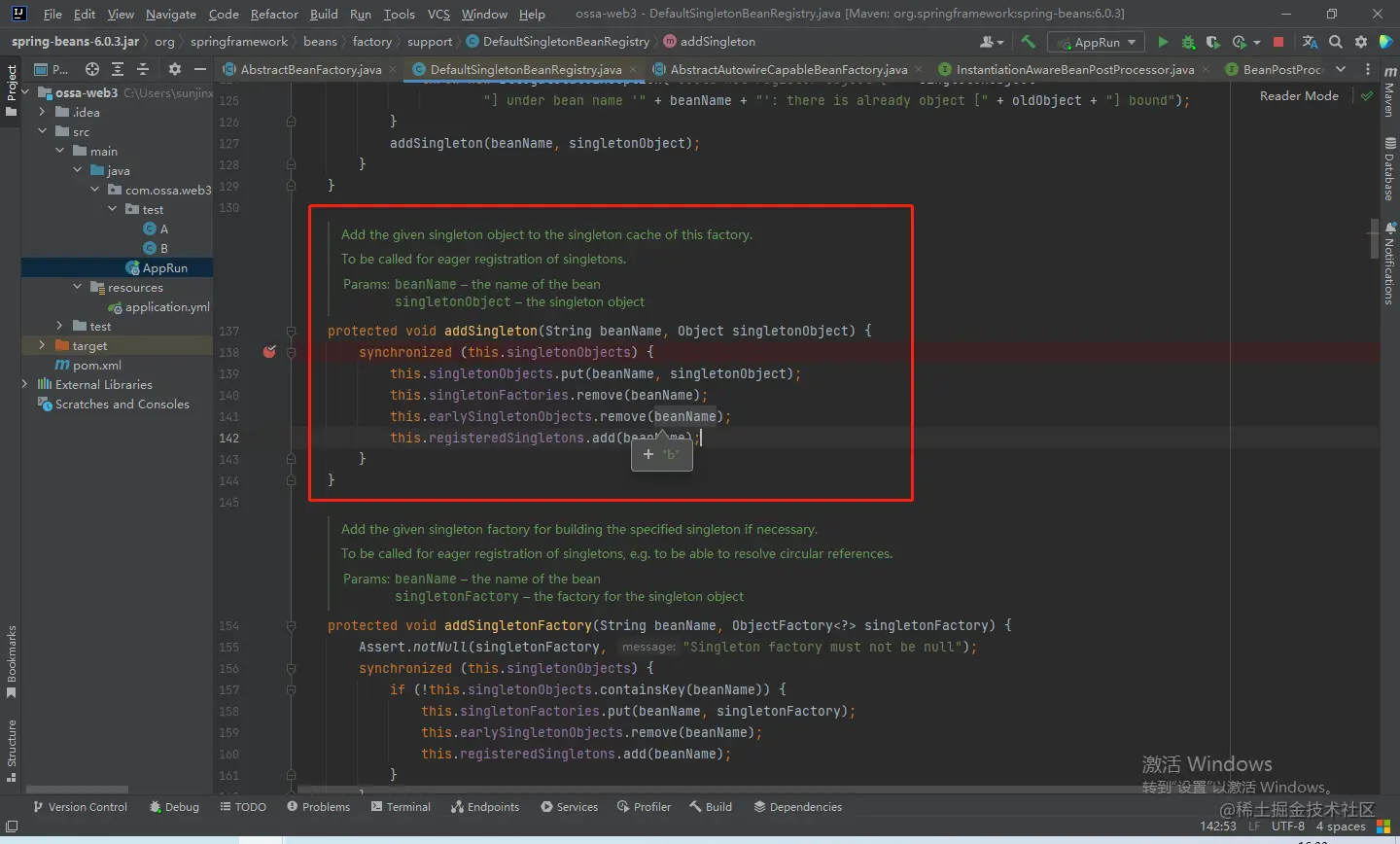Expand External Libraries node
The height and width of the screenshot is (844, 1400).
25,384
